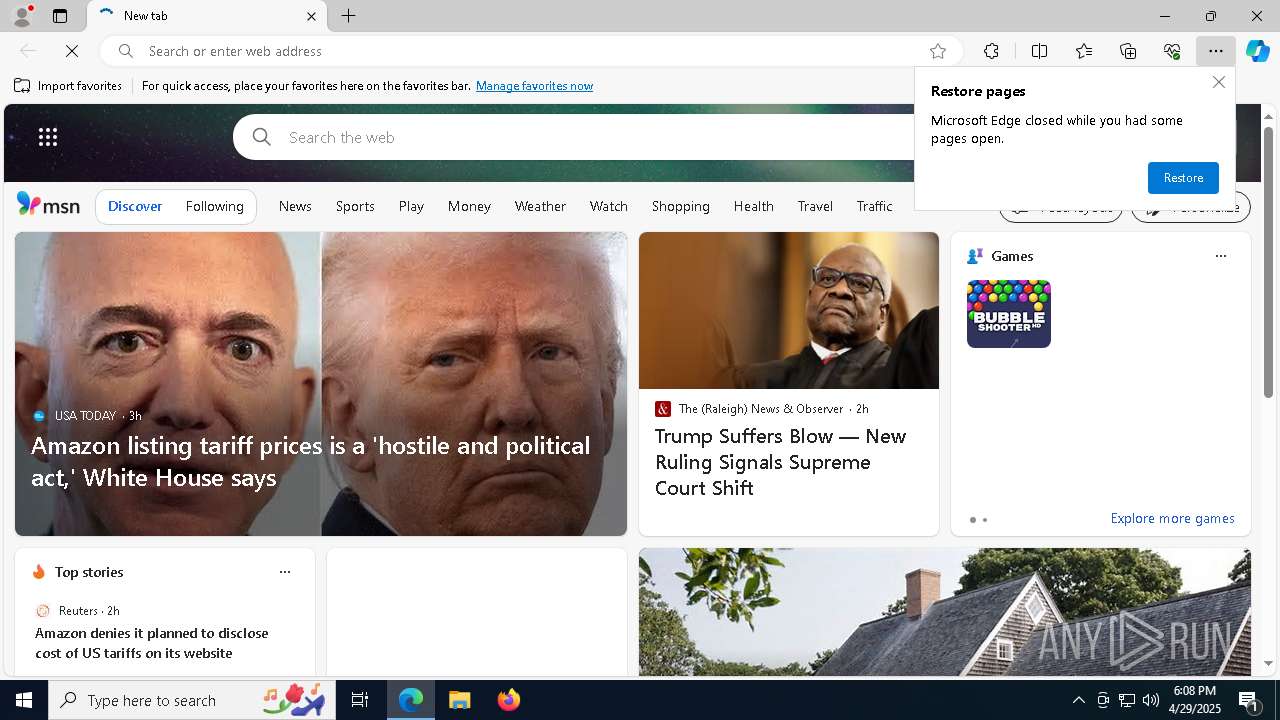The height and width of the screenshot is (720, 1280).
Task: Click the Restore button
Action: coord(1183,178)
